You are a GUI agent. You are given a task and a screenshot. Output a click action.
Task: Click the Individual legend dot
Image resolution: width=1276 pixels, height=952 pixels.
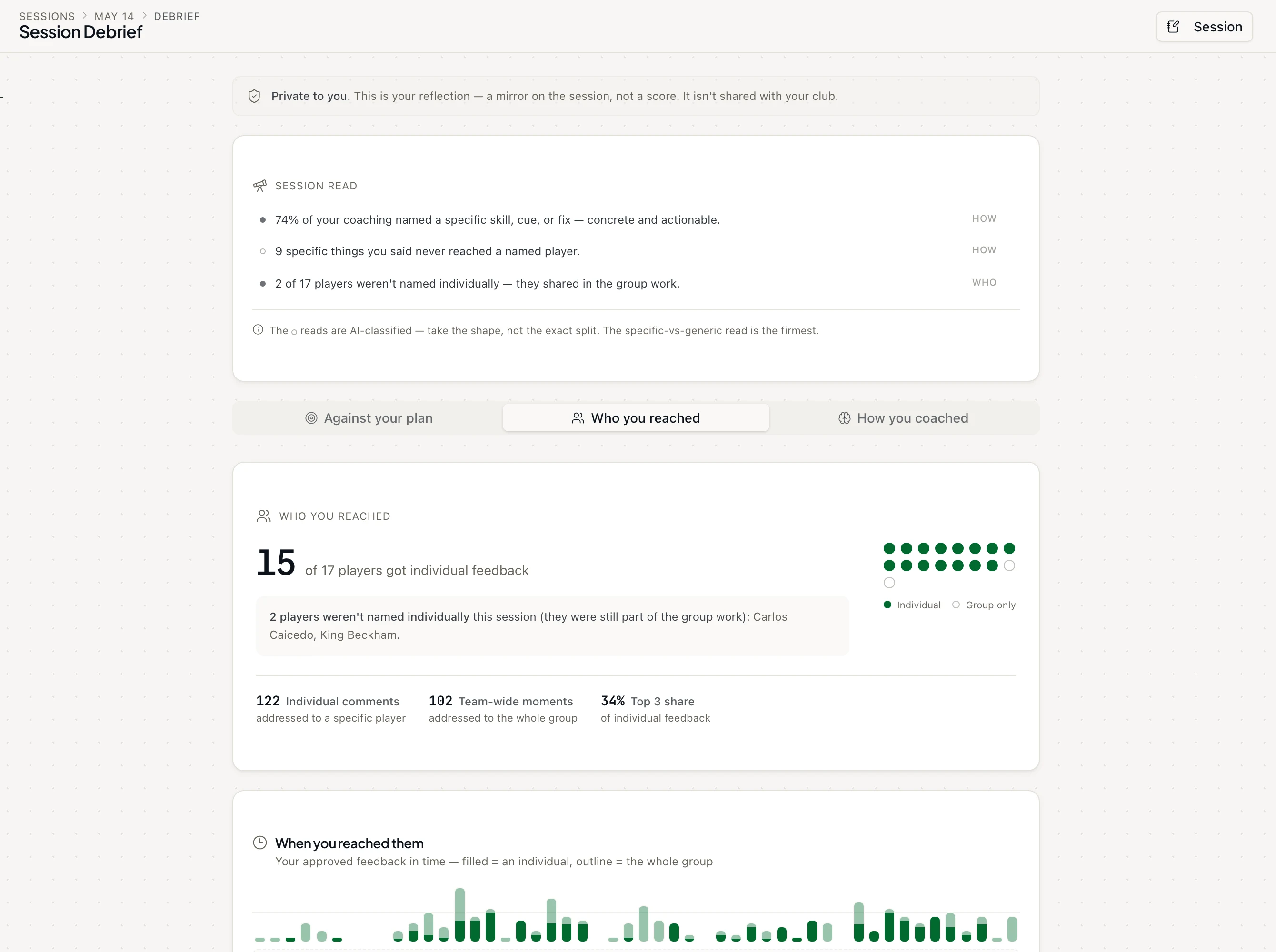tap(887, 605)
